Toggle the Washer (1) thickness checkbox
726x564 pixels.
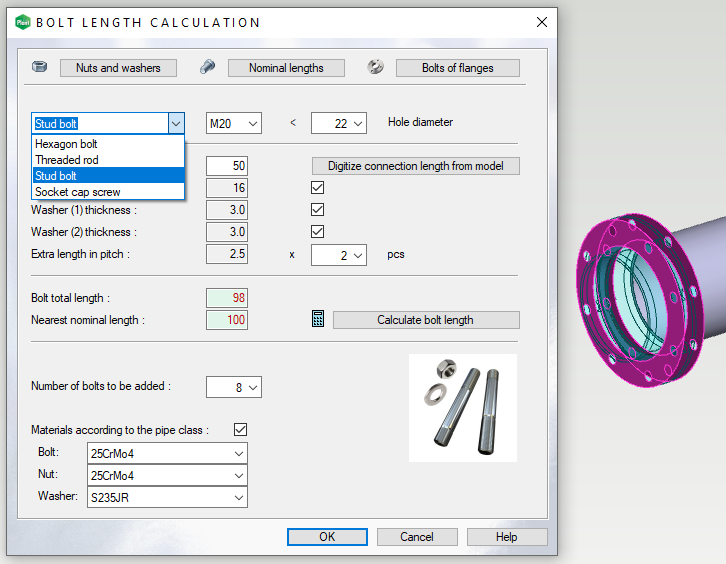[x=318, y=210]
